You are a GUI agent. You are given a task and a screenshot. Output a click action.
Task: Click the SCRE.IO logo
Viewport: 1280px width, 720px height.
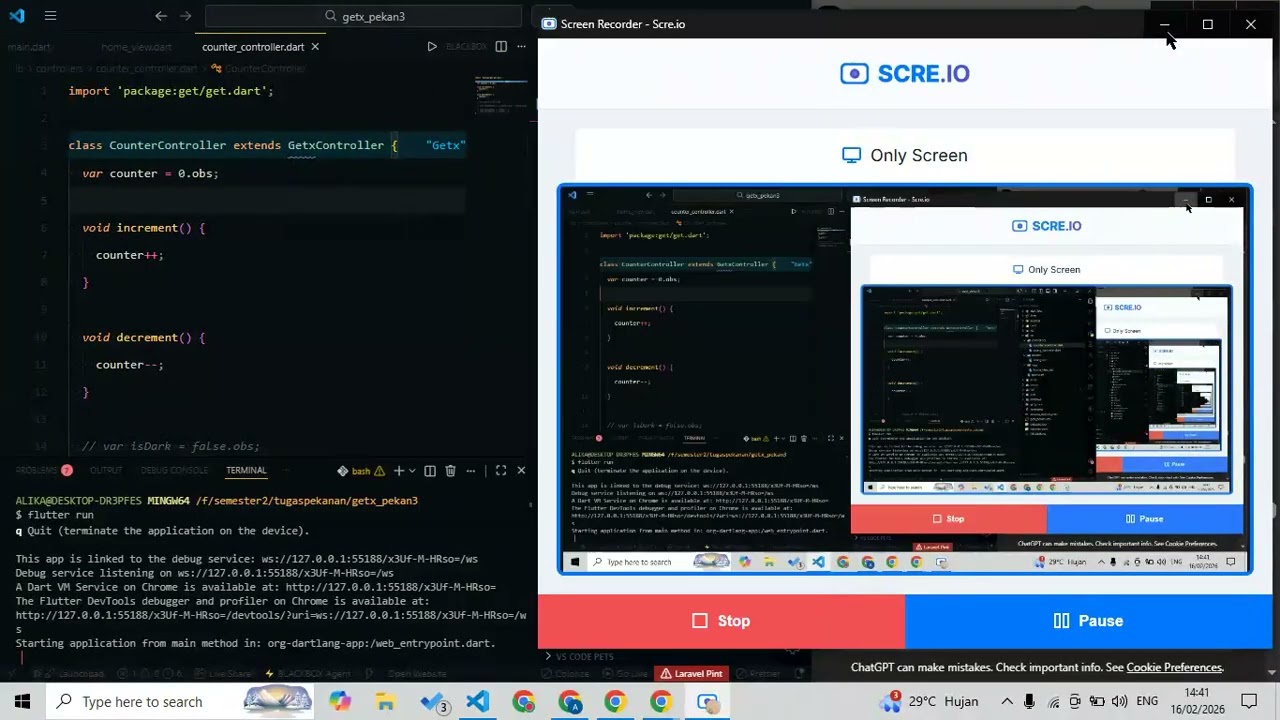pyautogui.click(x=905, y=73)
